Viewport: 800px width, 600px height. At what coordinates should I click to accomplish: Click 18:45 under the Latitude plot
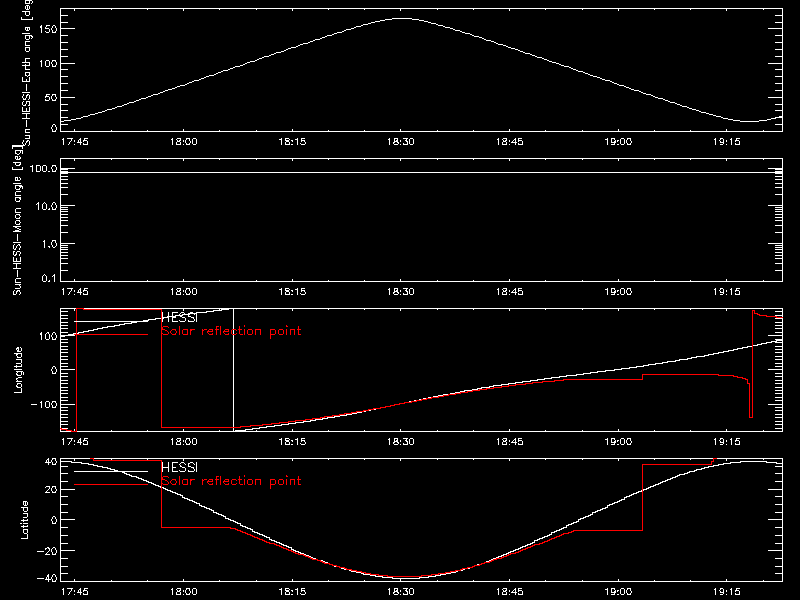coord(510,592)
